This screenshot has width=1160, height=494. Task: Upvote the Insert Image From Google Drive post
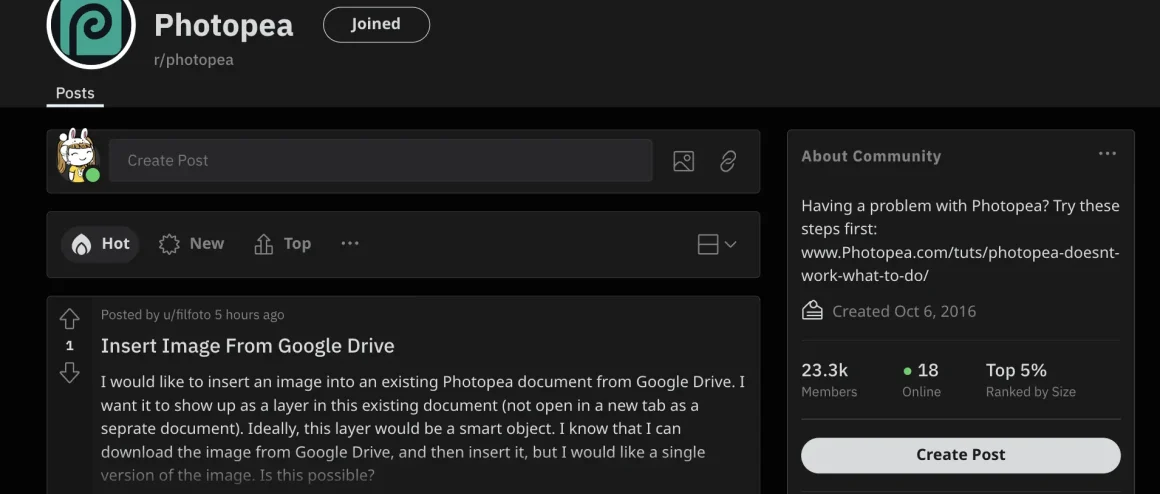(x=69, y=319)
